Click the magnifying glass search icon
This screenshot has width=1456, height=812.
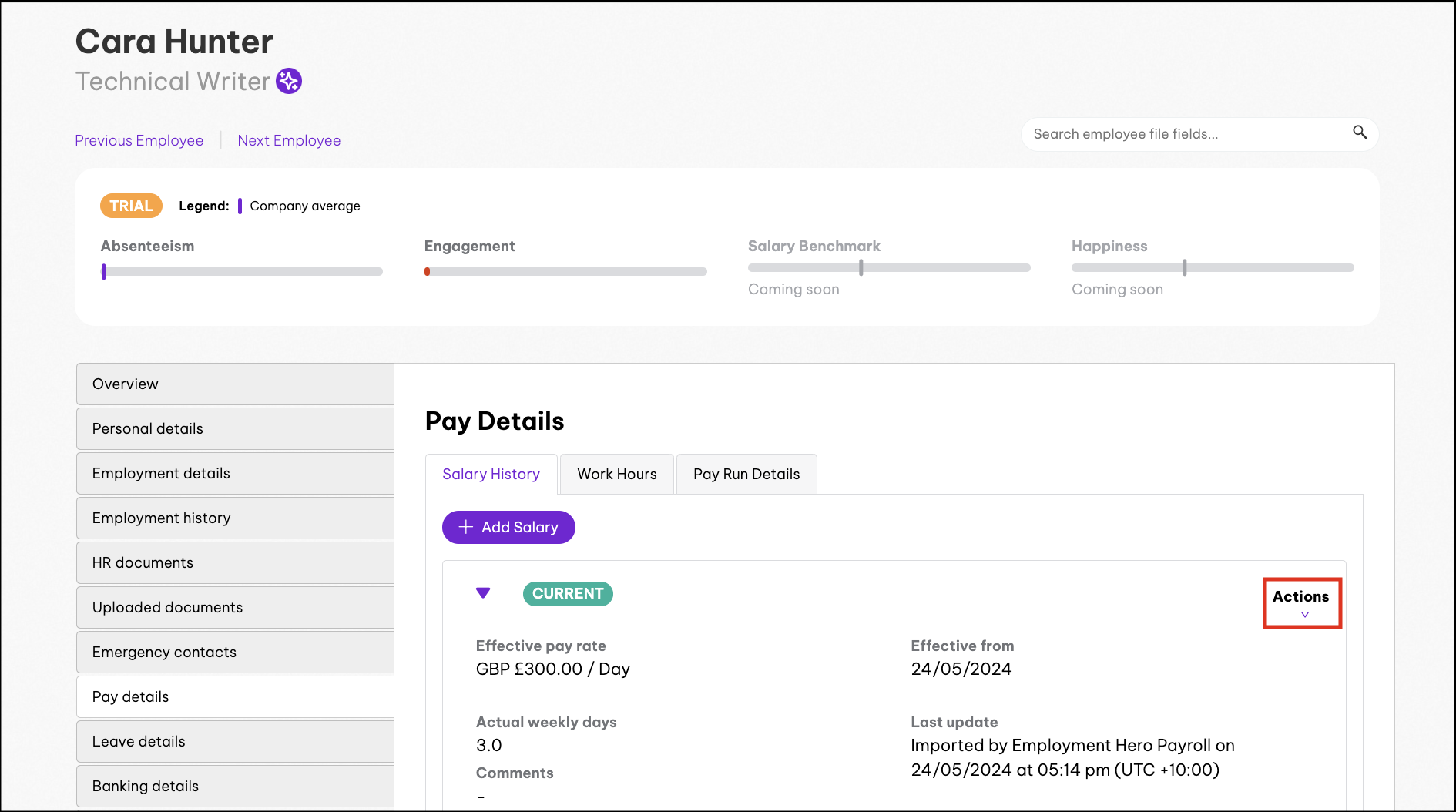[x=1360, y=133]
